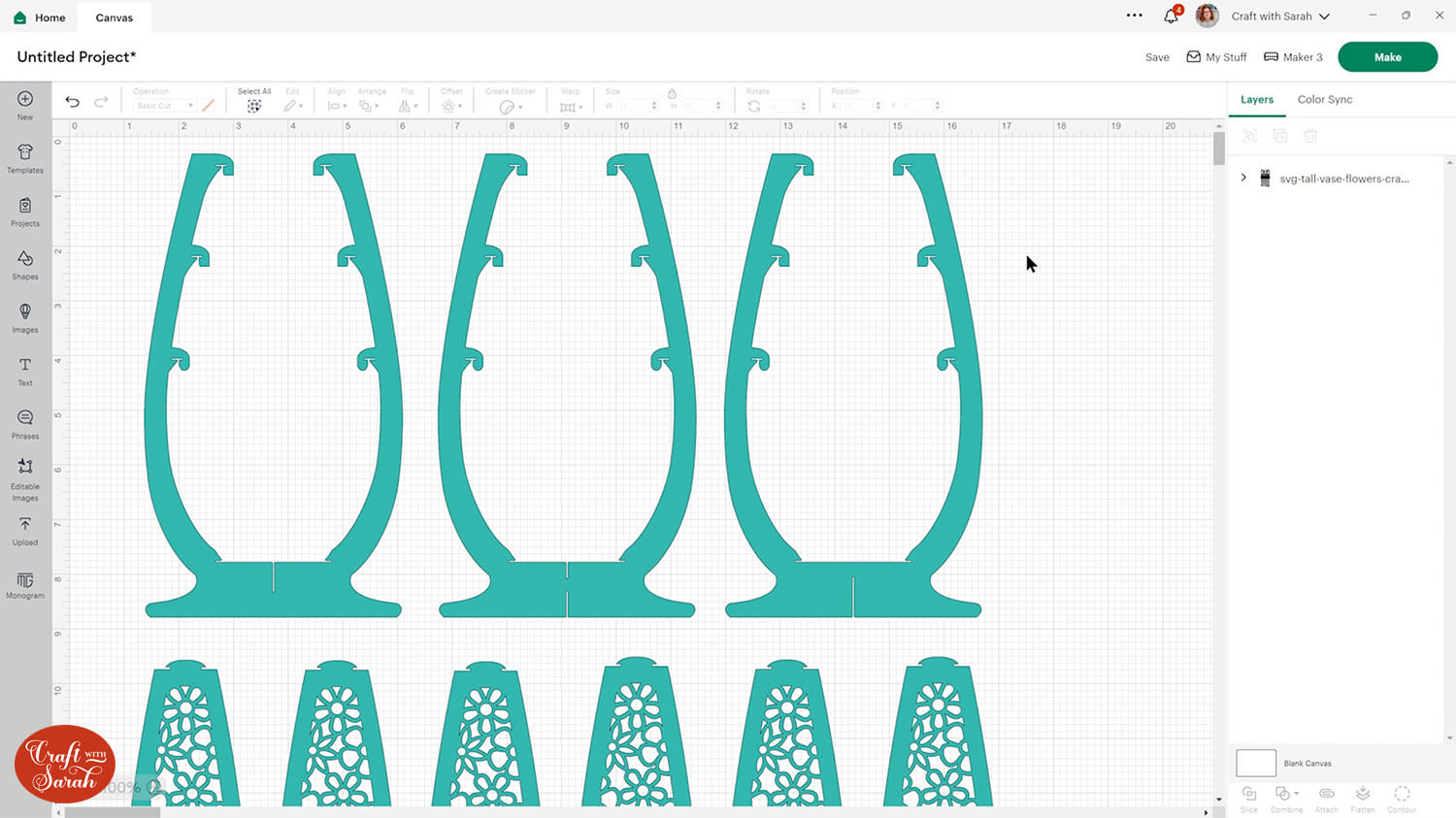This screenshot has height=818, width=1456.
Task: Open the Monogram tool
Action: (25, 585)
